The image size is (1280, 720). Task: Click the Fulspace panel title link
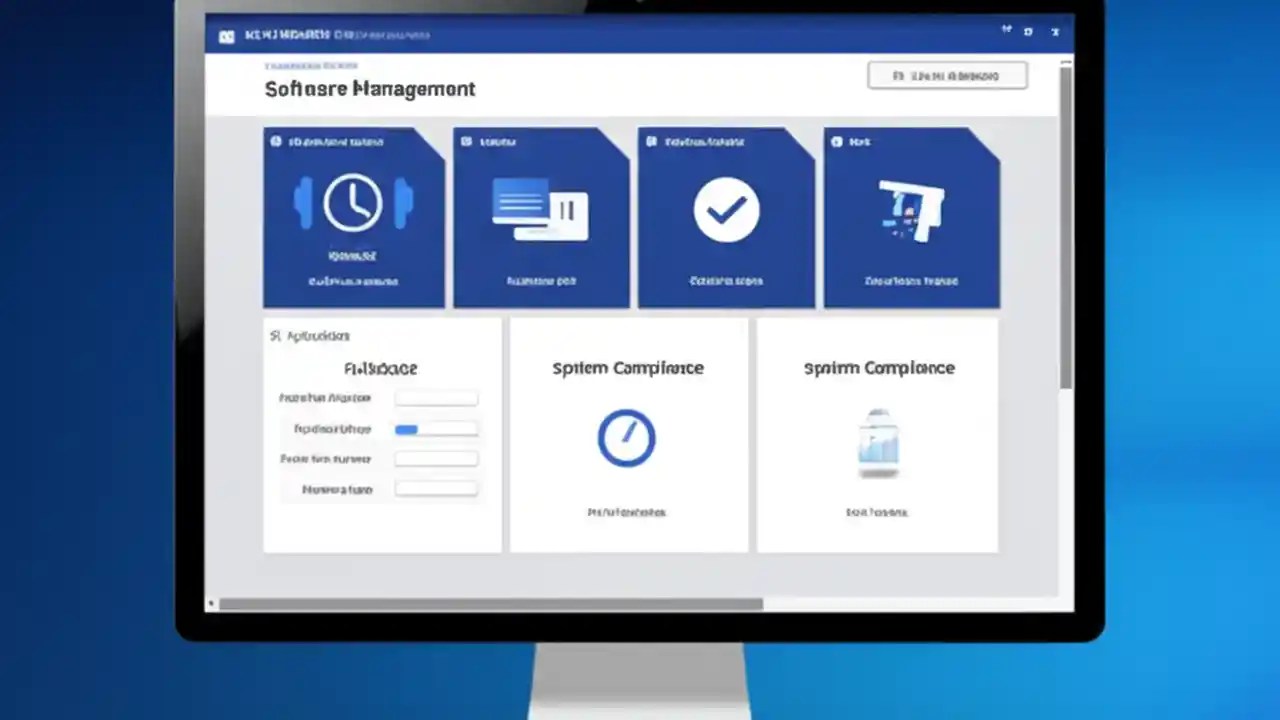point(380,368)
